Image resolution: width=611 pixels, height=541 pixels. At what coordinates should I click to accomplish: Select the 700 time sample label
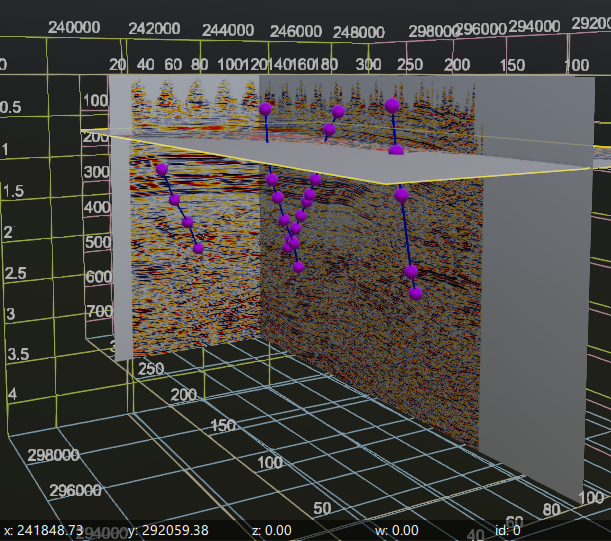(x=100, y=311)
